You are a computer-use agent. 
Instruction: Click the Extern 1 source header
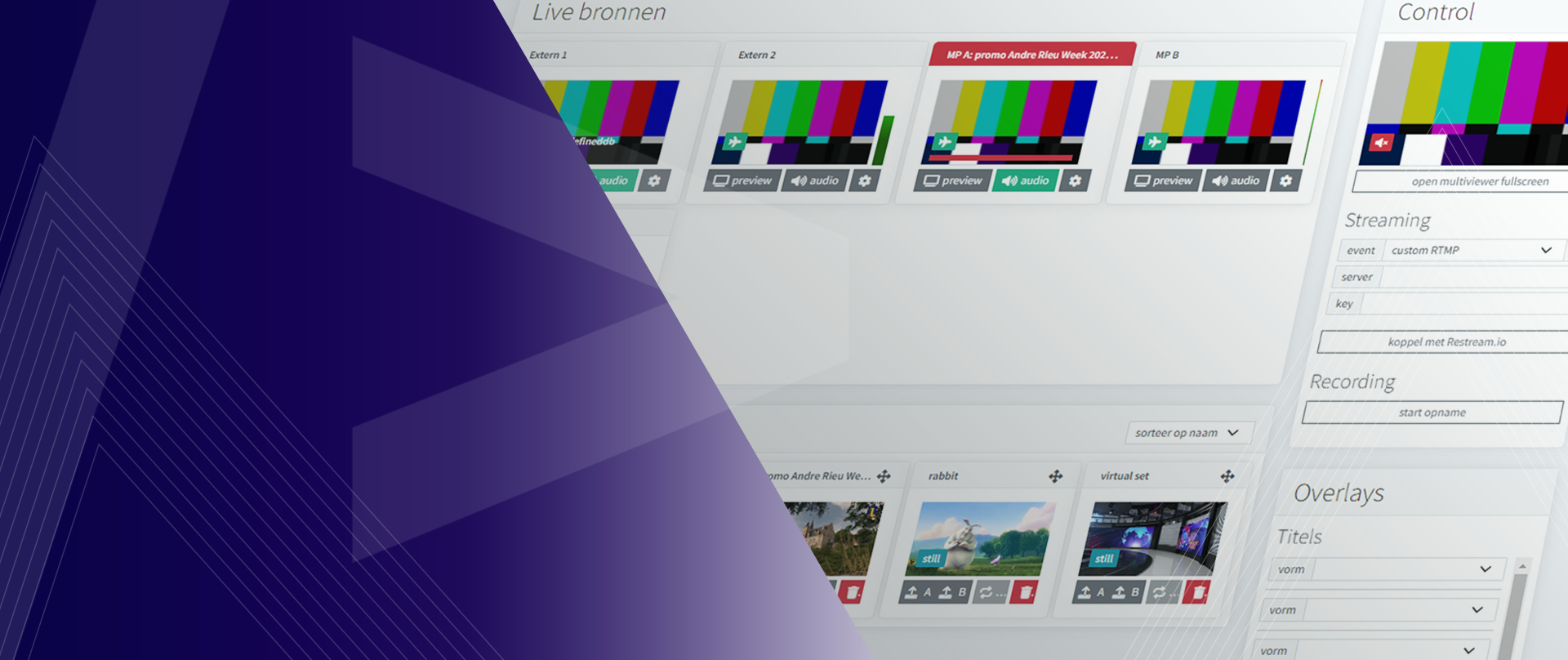point(548,55)
